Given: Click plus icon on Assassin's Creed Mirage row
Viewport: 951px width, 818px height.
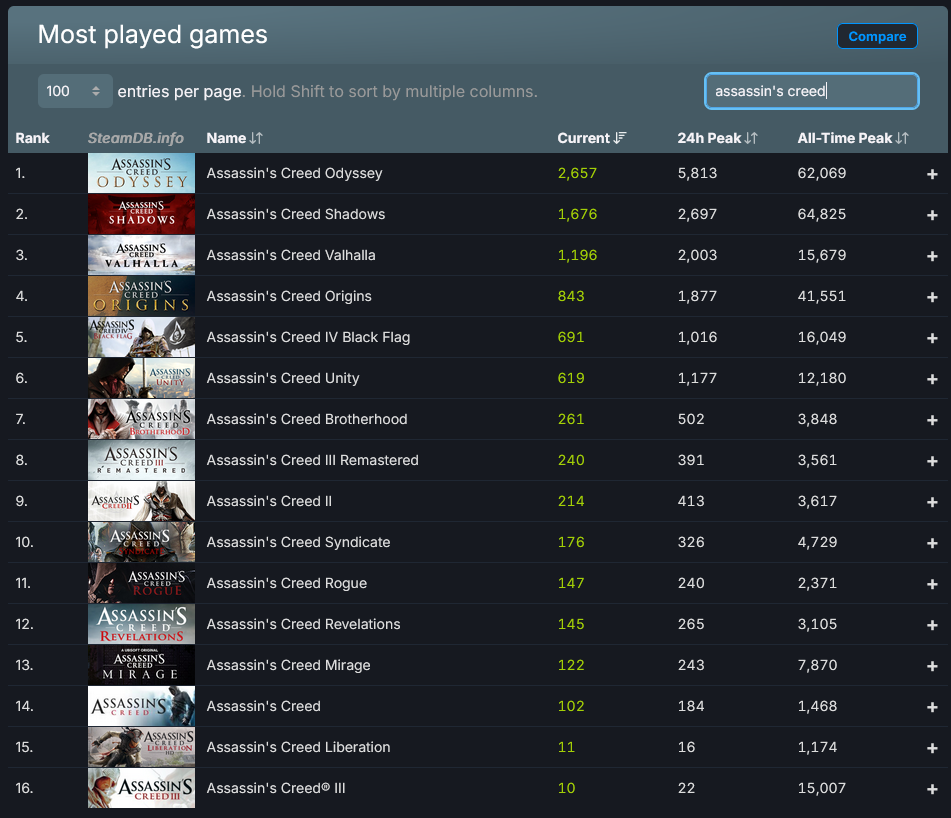Looking at the screenshot, I should (x=932, y=666).
